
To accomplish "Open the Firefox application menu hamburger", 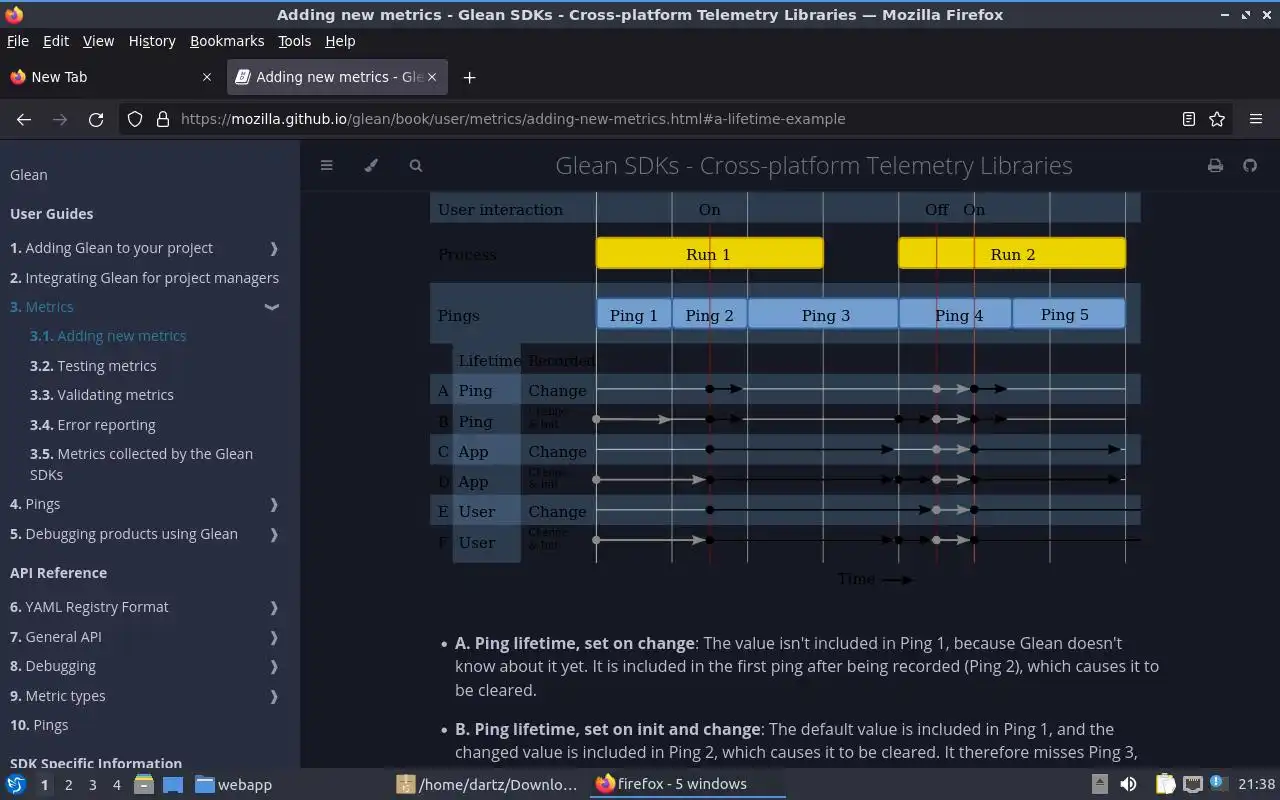I will (x=1256, y=119).
